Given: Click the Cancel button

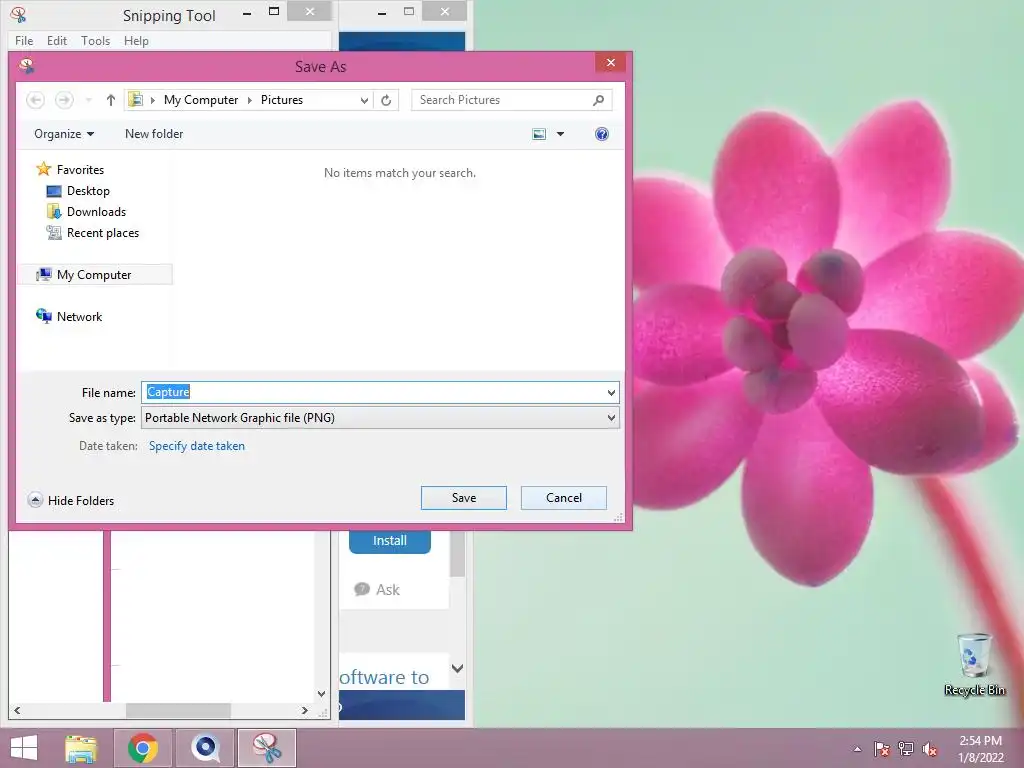Looking at the screenshot, I should [564, 498].
